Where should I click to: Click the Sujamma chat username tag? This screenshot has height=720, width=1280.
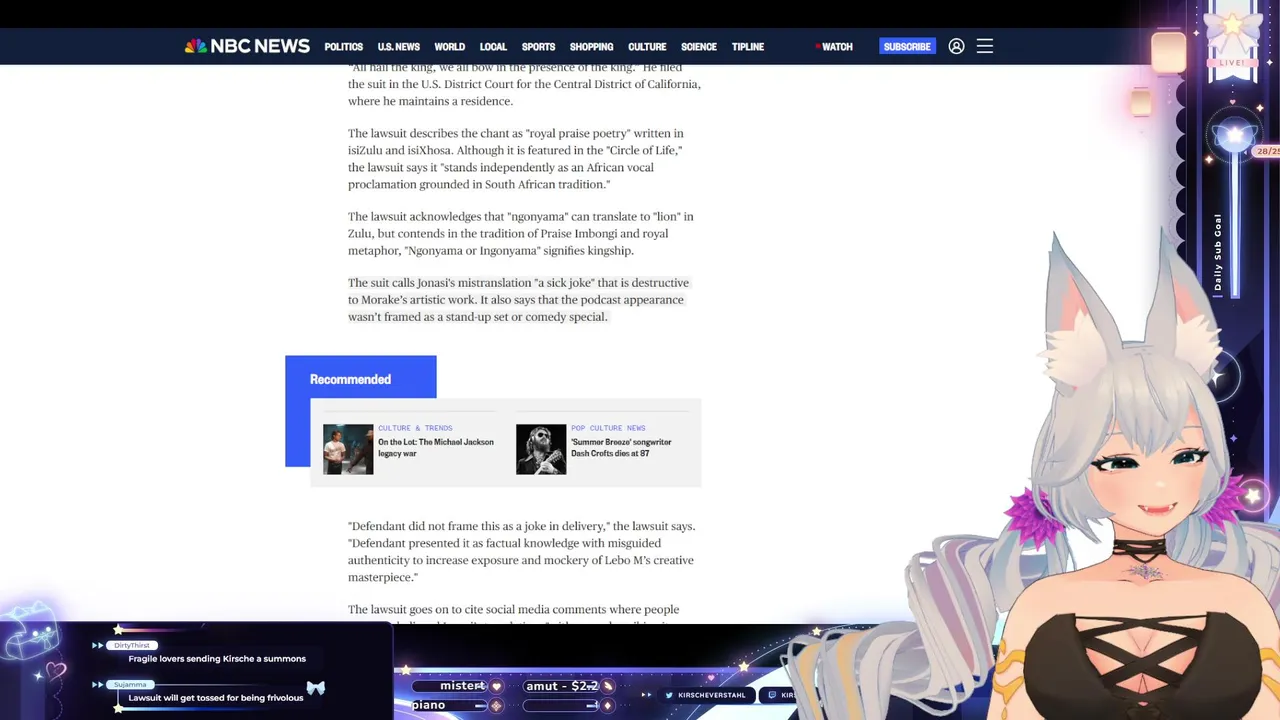129,684
